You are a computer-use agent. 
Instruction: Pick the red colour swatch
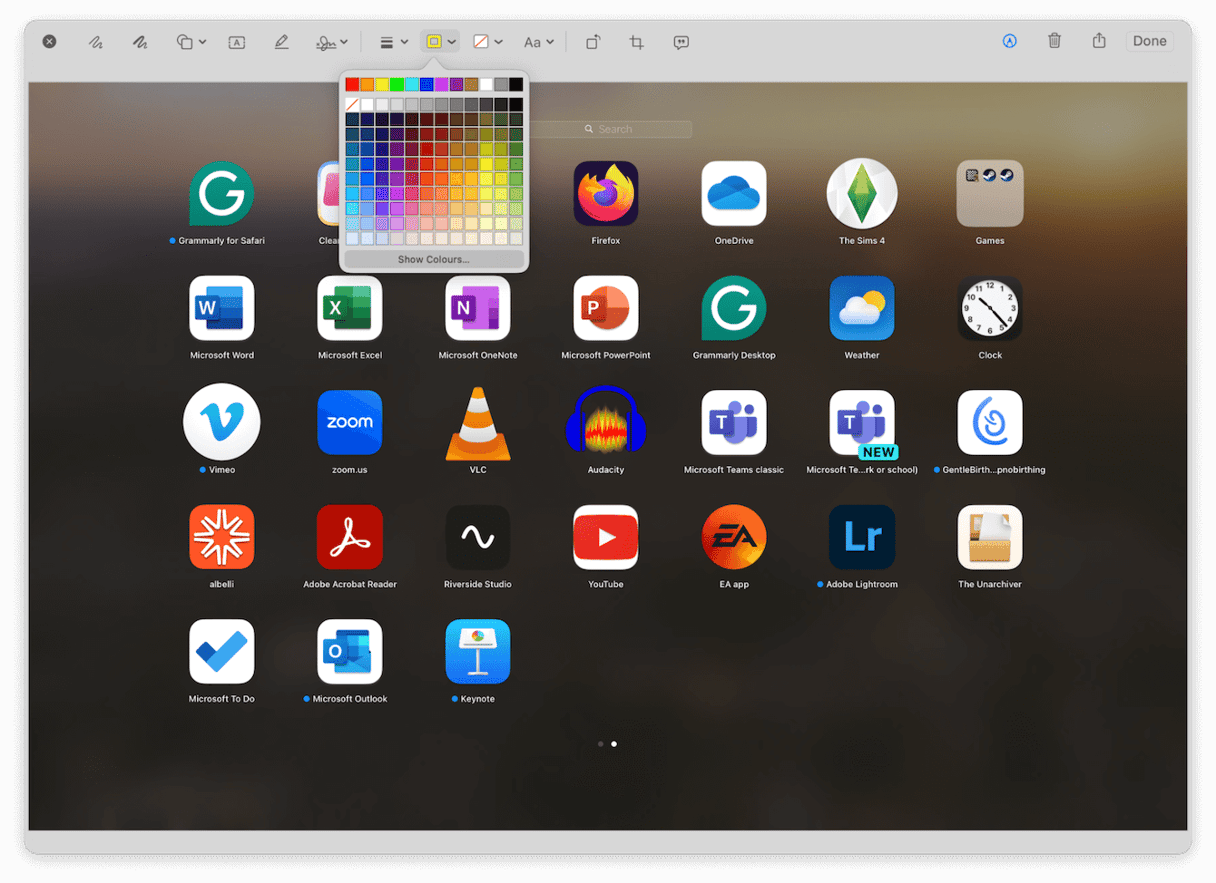[352, 84]
